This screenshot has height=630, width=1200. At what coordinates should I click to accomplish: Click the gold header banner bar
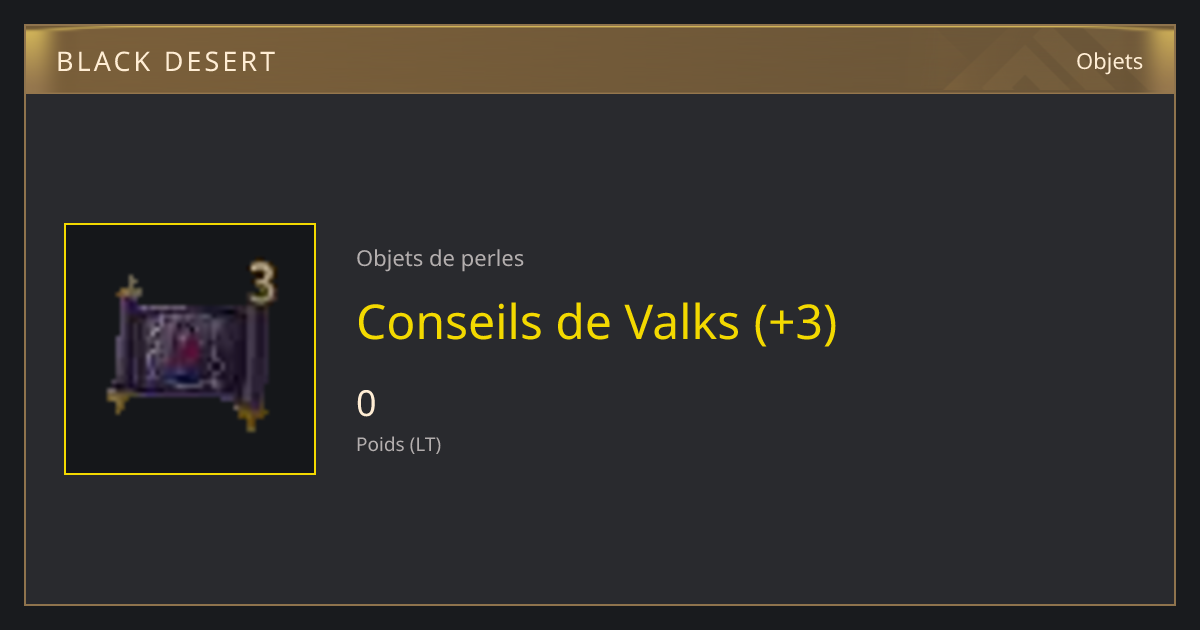[600, 60]
